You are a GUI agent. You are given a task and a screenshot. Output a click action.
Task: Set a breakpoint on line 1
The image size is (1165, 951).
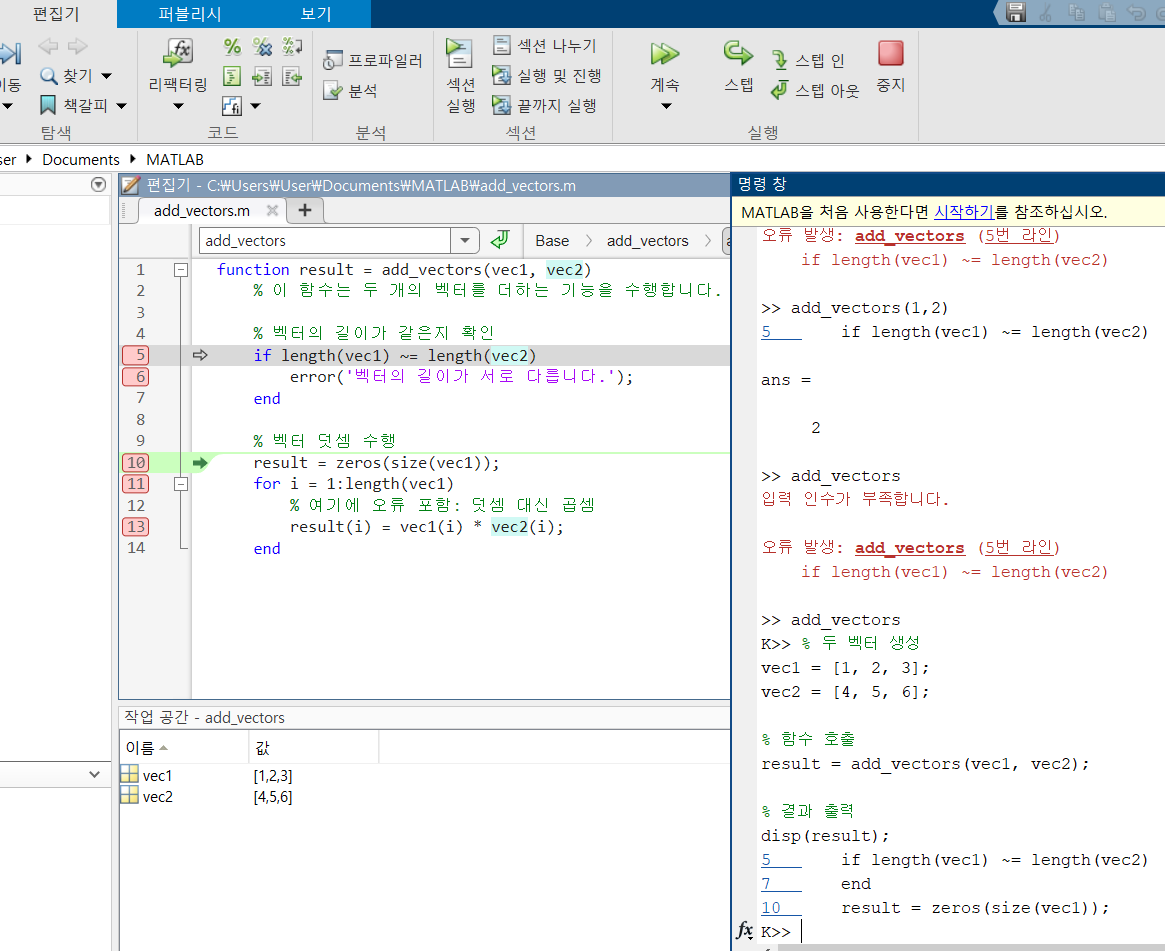click(140, 270)
